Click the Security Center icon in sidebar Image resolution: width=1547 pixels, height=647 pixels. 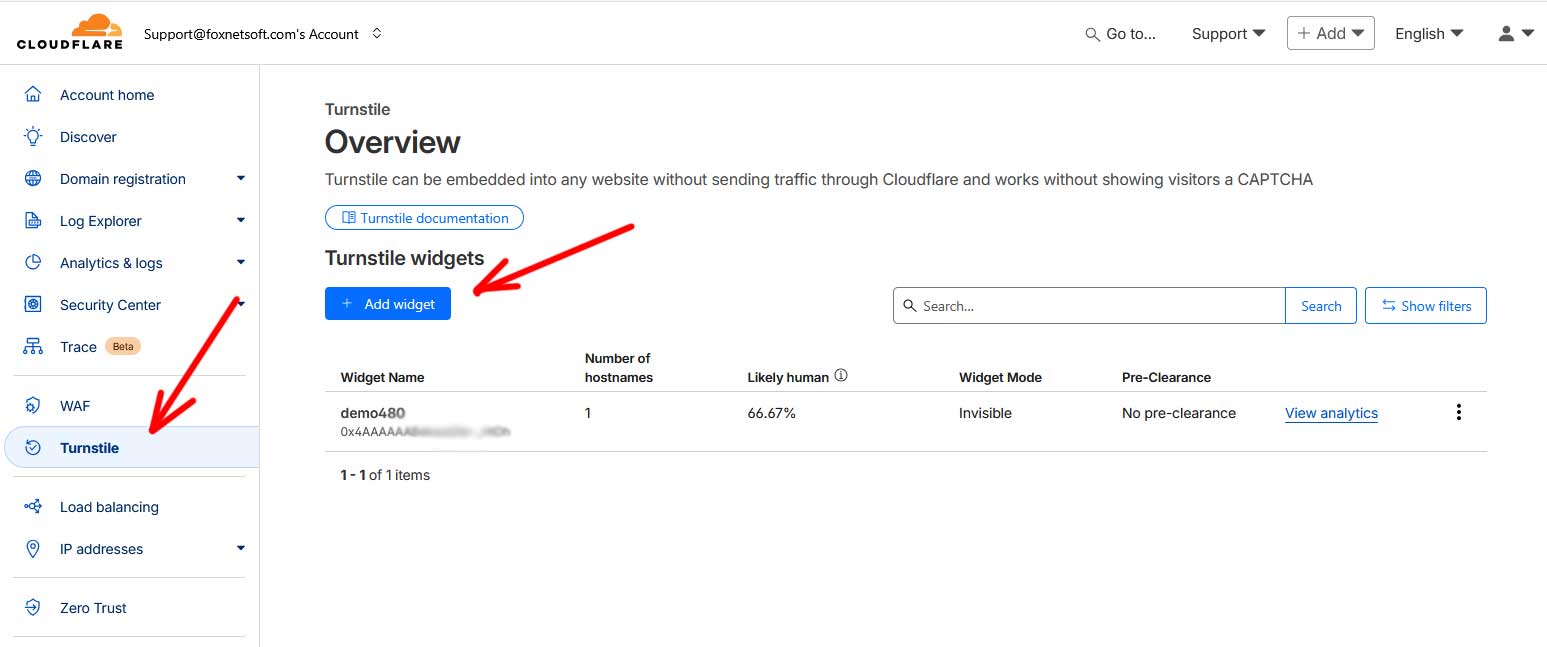[x=33, y=305]
